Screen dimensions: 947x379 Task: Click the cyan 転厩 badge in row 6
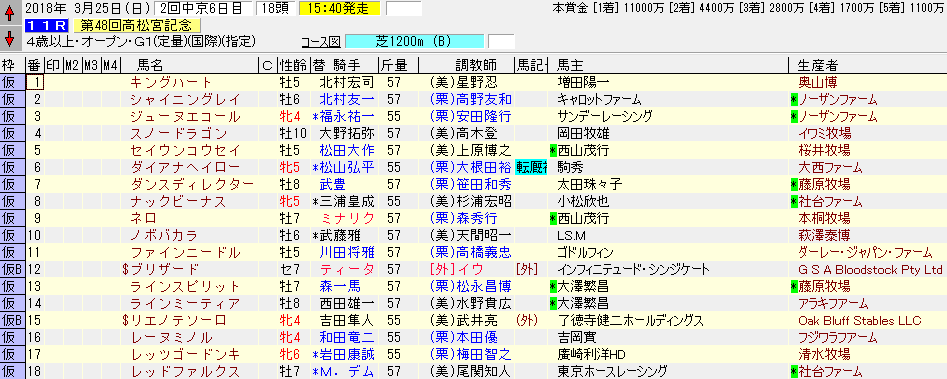531,167
